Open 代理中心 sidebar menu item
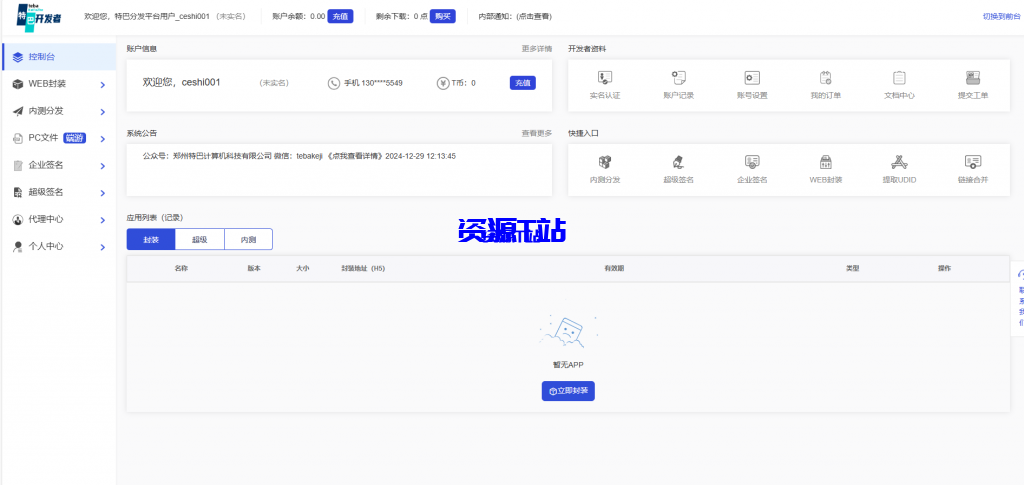Image resolution: width=1024 pixels, height=485 pixels. 59,220
